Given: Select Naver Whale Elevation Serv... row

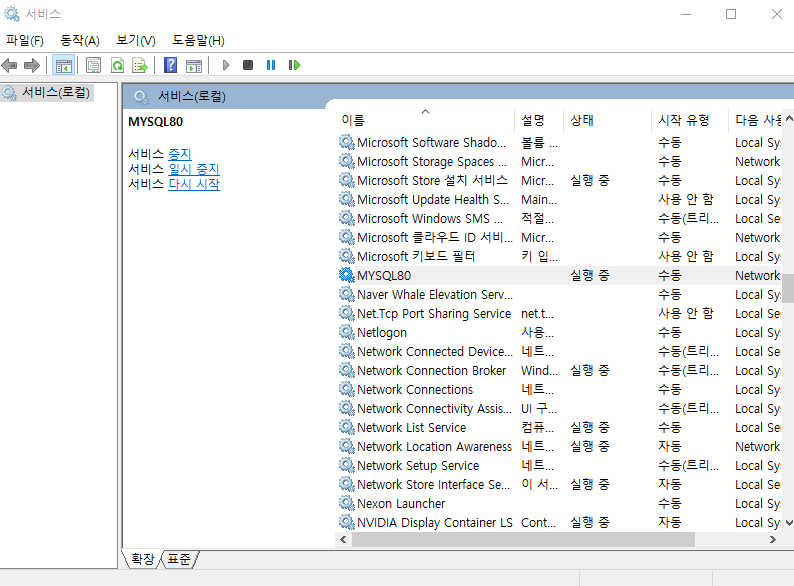Looking at the screenshot, I should pos(560,295).
